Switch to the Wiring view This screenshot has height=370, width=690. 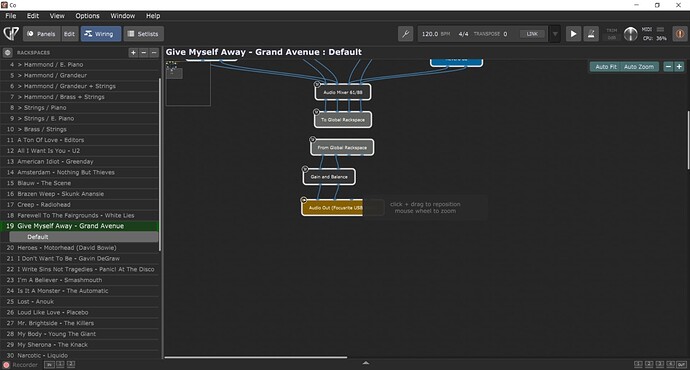pyautogui.click(x=101, y=34)
